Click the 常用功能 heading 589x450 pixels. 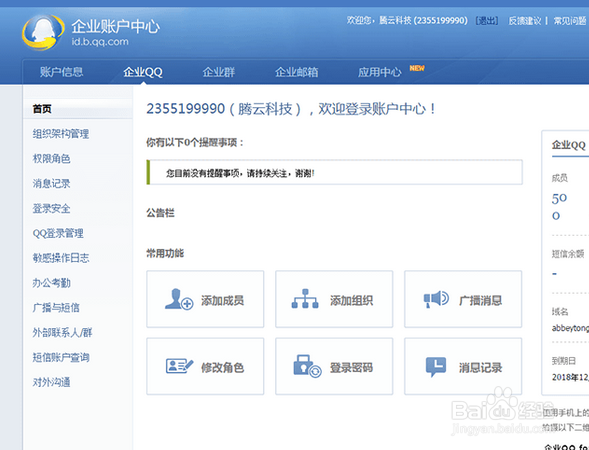tap(165, 253)
